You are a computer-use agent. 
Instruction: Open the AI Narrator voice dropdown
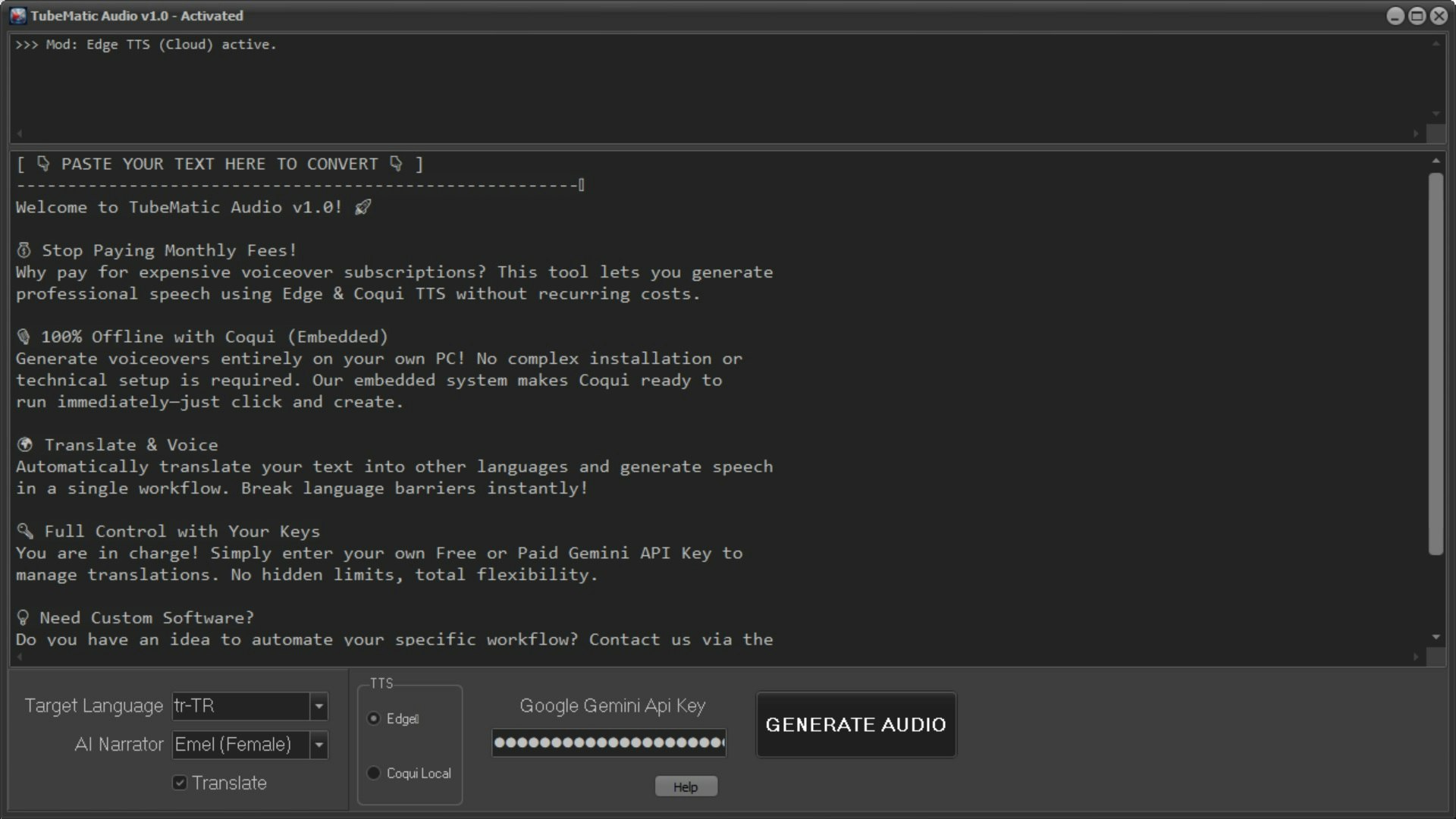click(x=318, y=745)
